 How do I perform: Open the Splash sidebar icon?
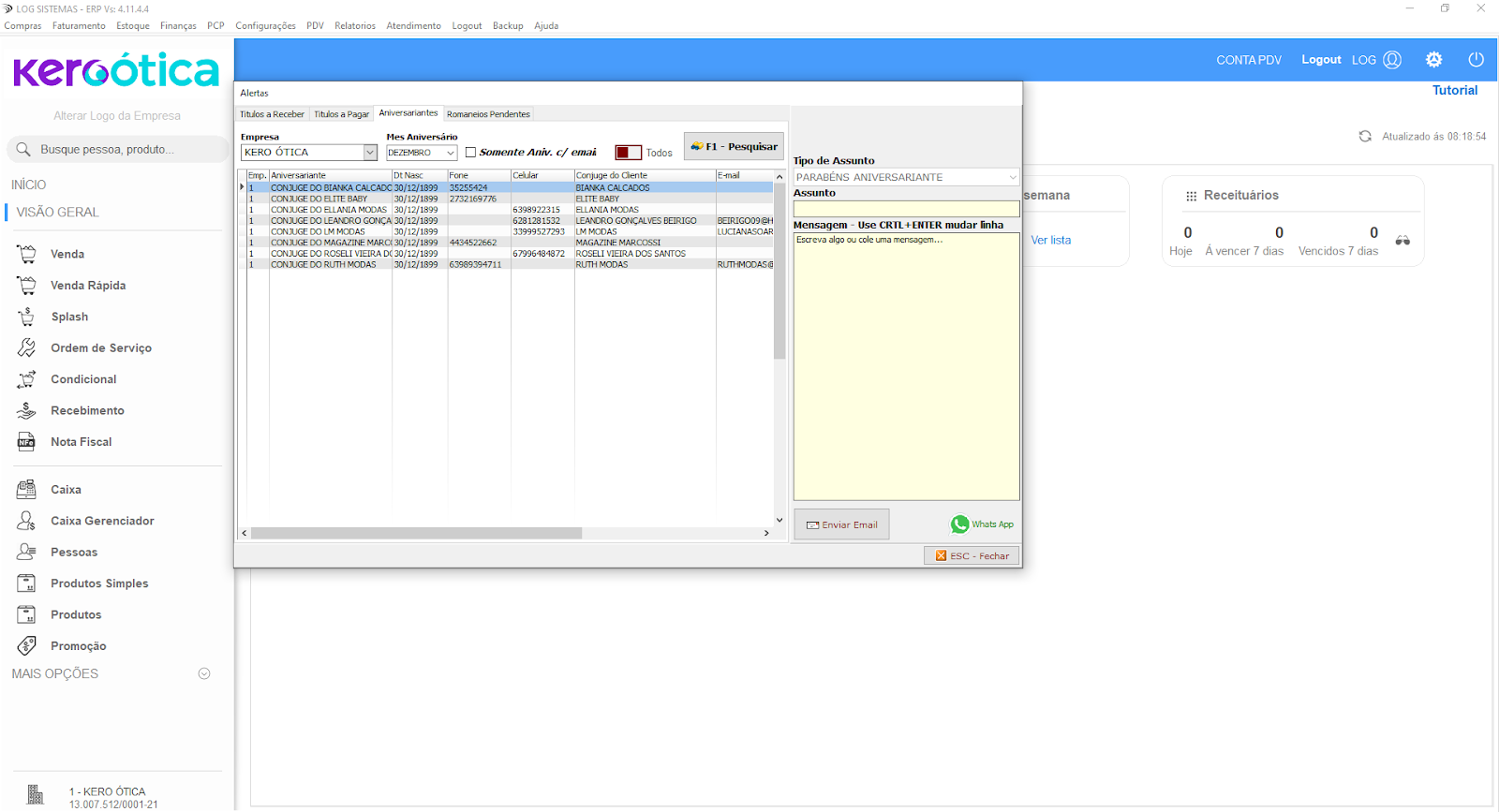(x=26, y=317)
